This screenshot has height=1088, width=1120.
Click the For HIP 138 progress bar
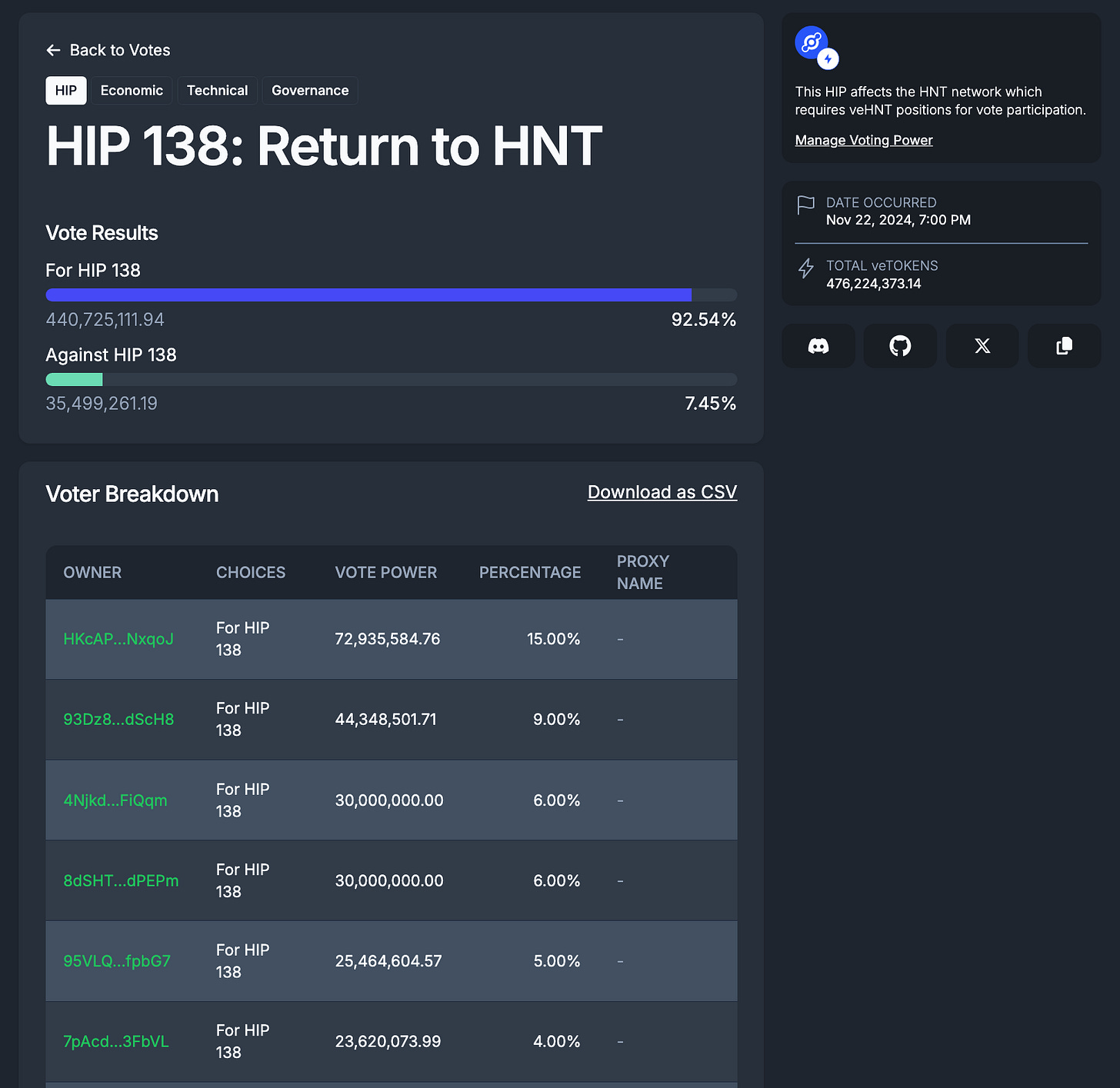[x=392, y=295]
